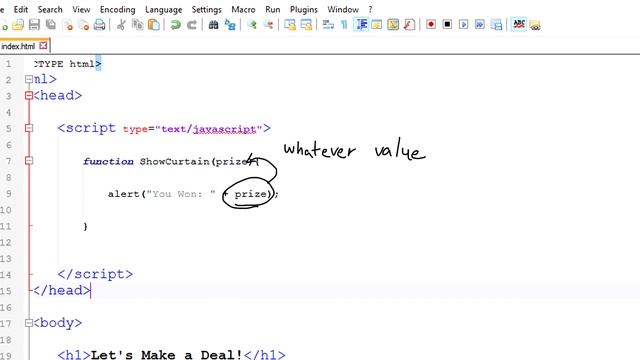Screen dimensions: 640x360
Task: Toggle synchronize horizontal scrolling icon
Action: pyautogui.click(x=306, y=25)
